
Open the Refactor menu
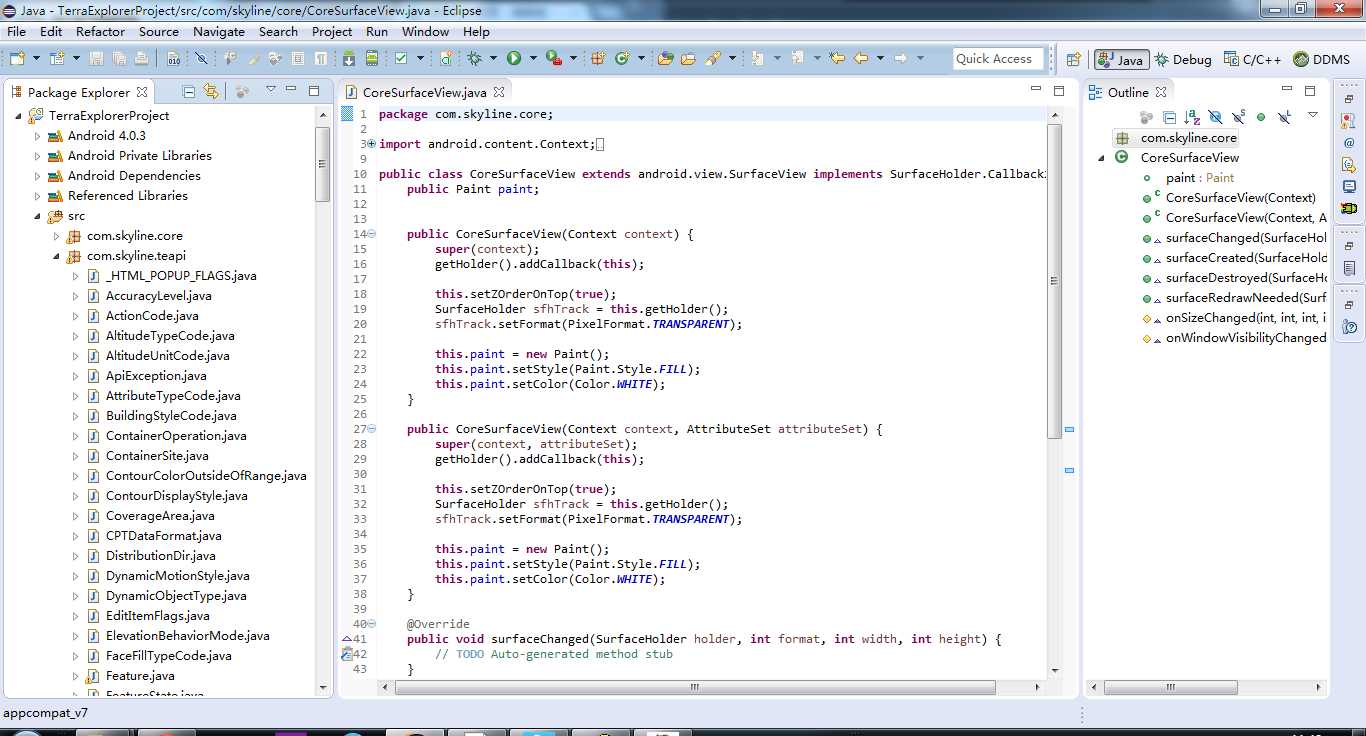tap(100, 31)
